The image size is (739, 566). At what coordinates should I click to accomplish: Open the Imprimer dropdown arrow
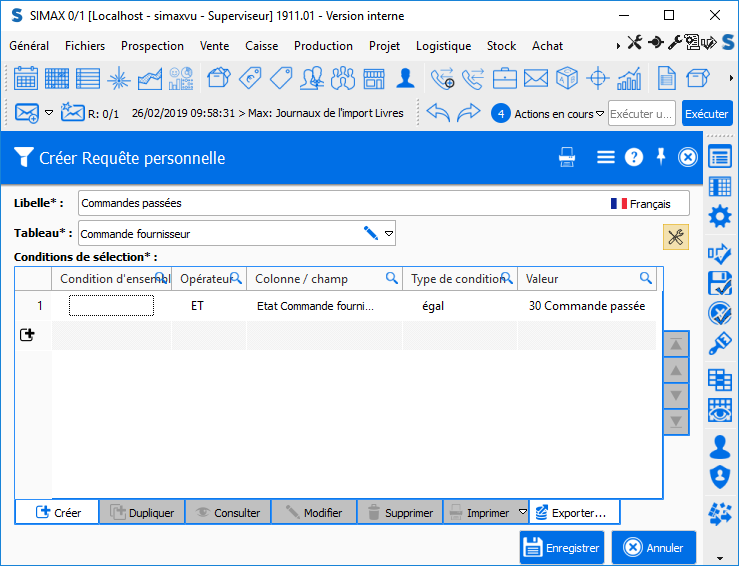coord(522,513)
